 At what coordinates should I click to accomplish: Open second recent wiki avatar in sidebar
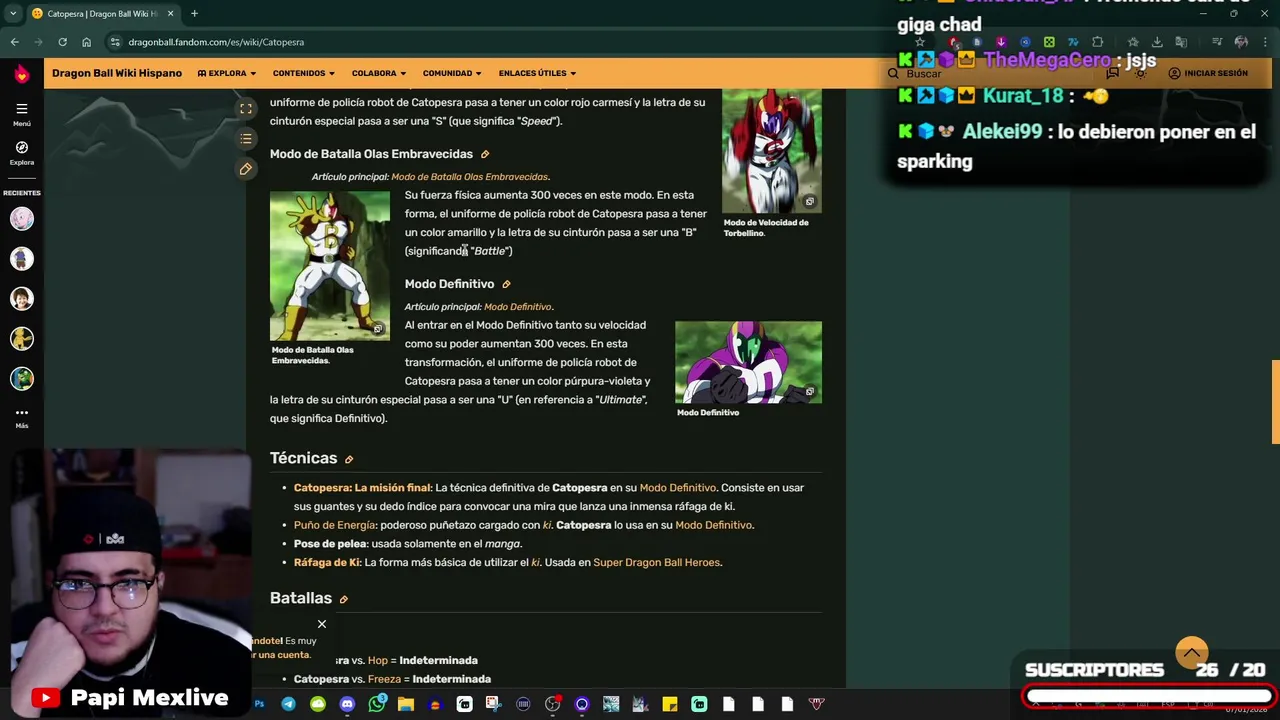coord(22,259)
